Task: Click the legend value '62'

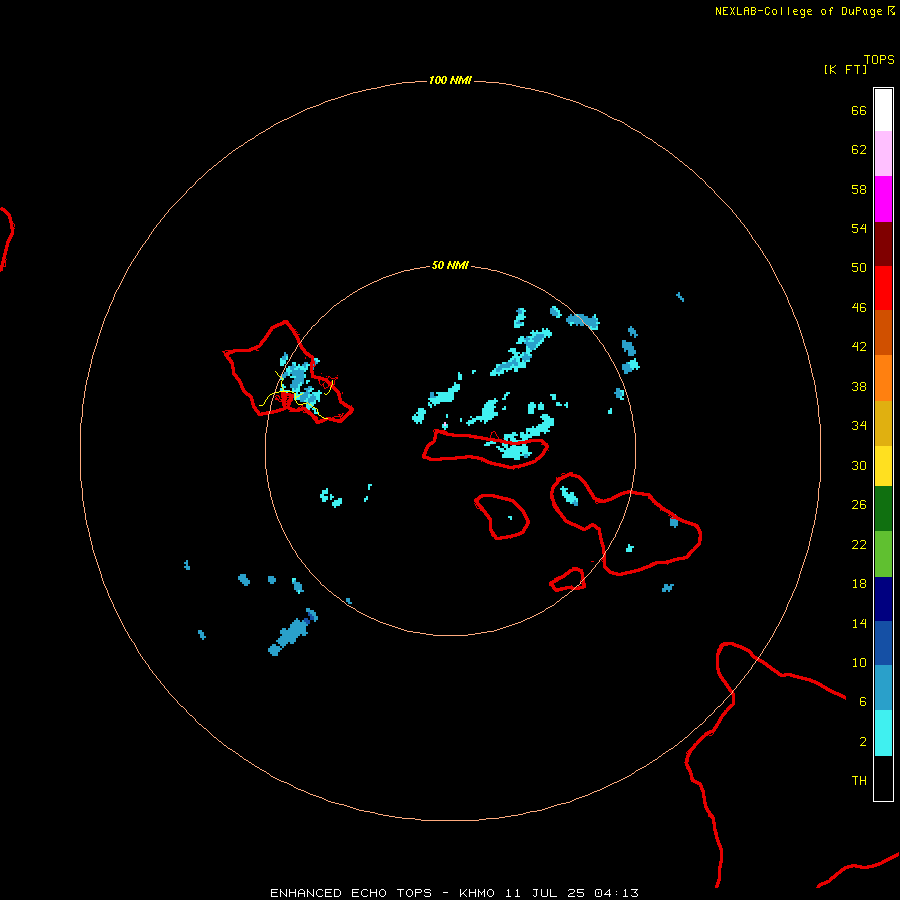Action: [859, 150]
